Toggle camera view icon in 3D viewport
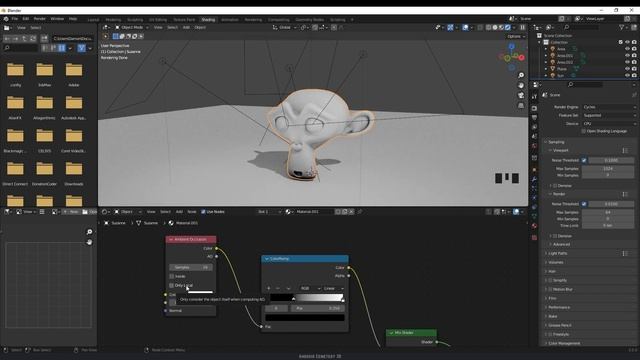This screenshot has height=360, width=640. tap(521, 95)
